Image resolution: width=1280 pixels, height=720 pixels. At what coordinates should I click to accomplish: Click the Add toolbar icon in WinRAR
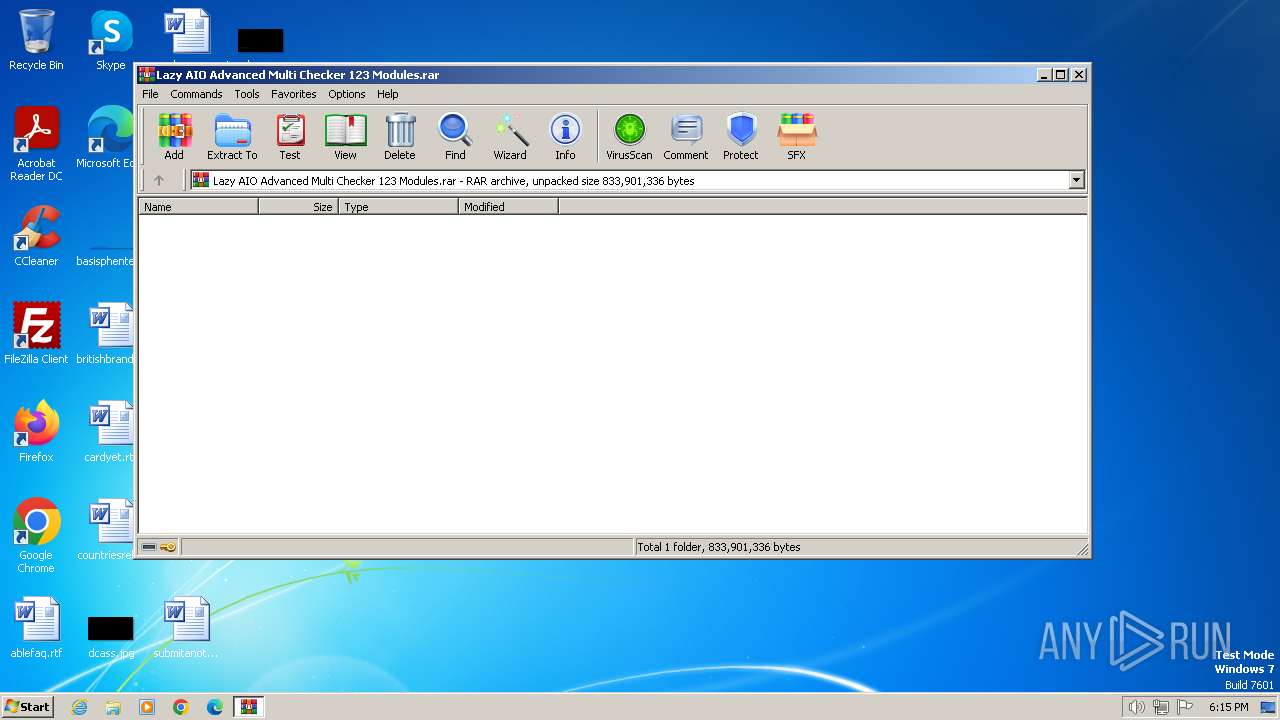(174, 136)
